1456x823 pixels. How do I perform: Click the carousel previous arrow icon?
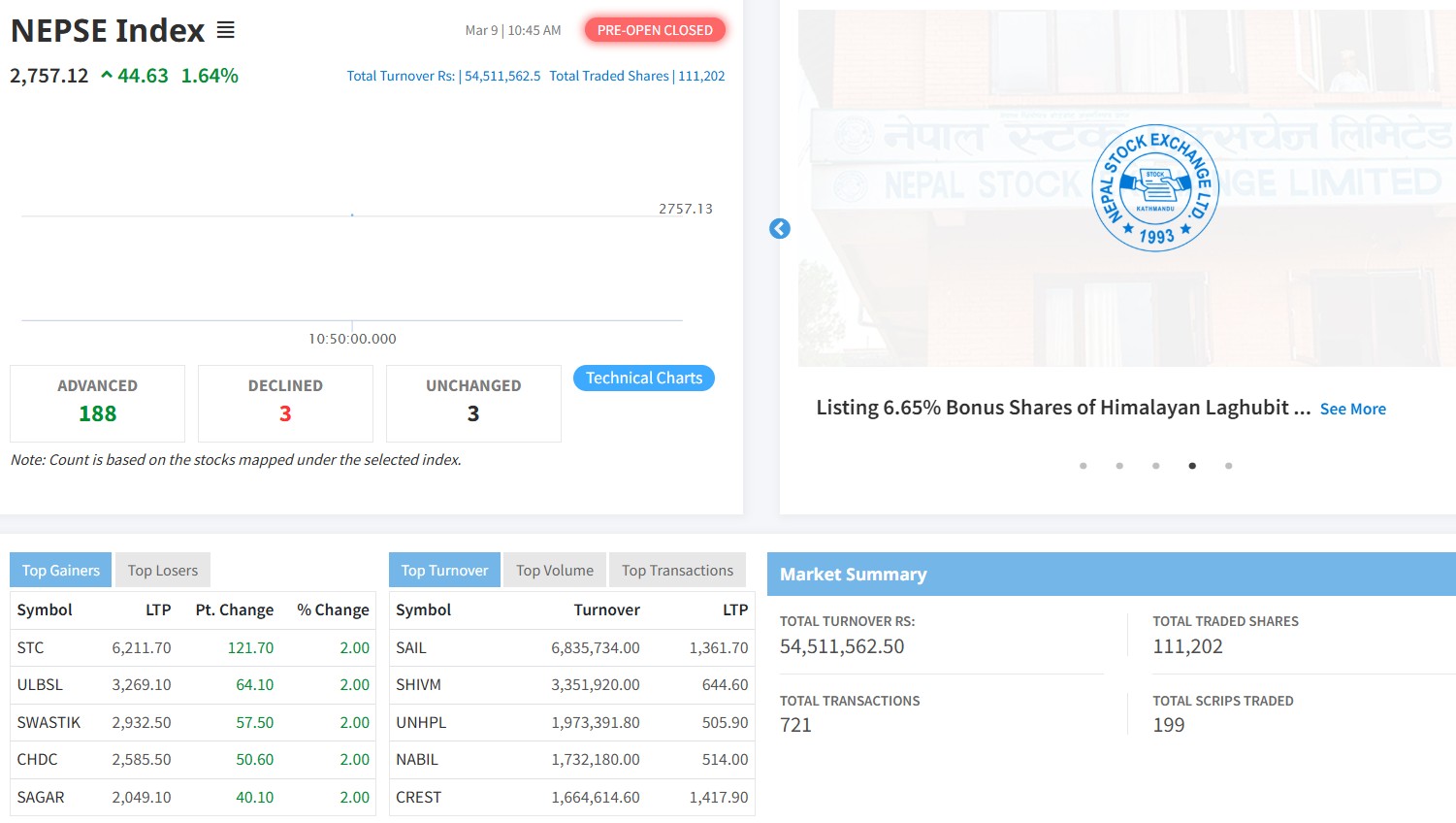click(x=780, y=229)
